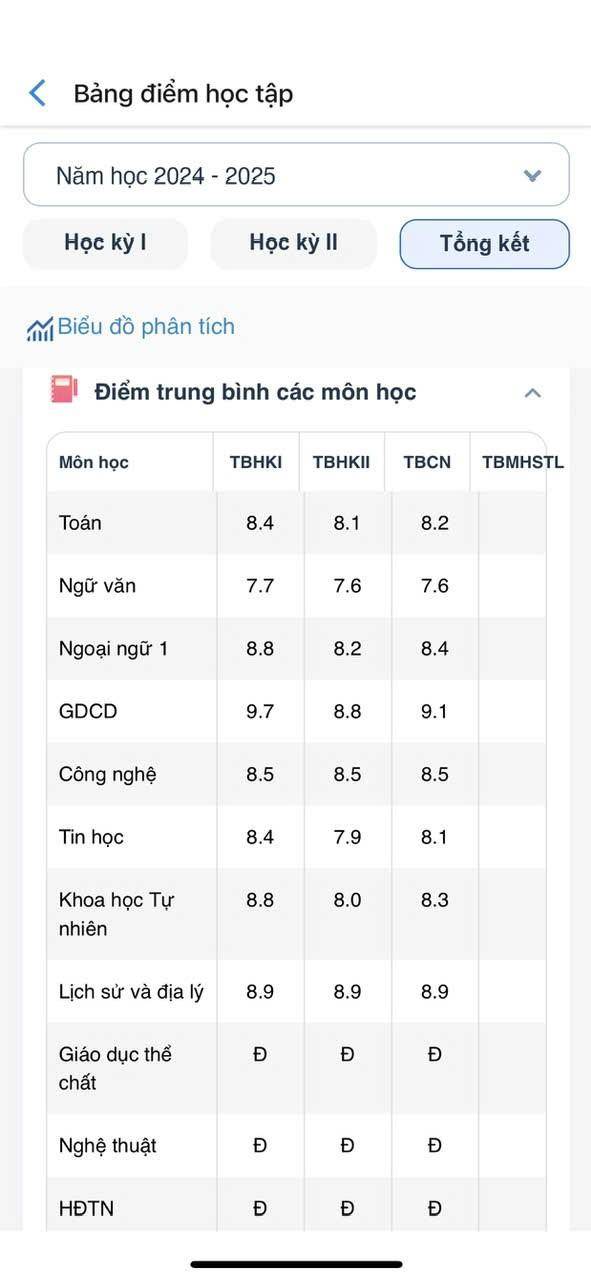Select the Khoa học Tự nhiên row
This screenshot has width=591, height=1280.
(x=296, y=914)
